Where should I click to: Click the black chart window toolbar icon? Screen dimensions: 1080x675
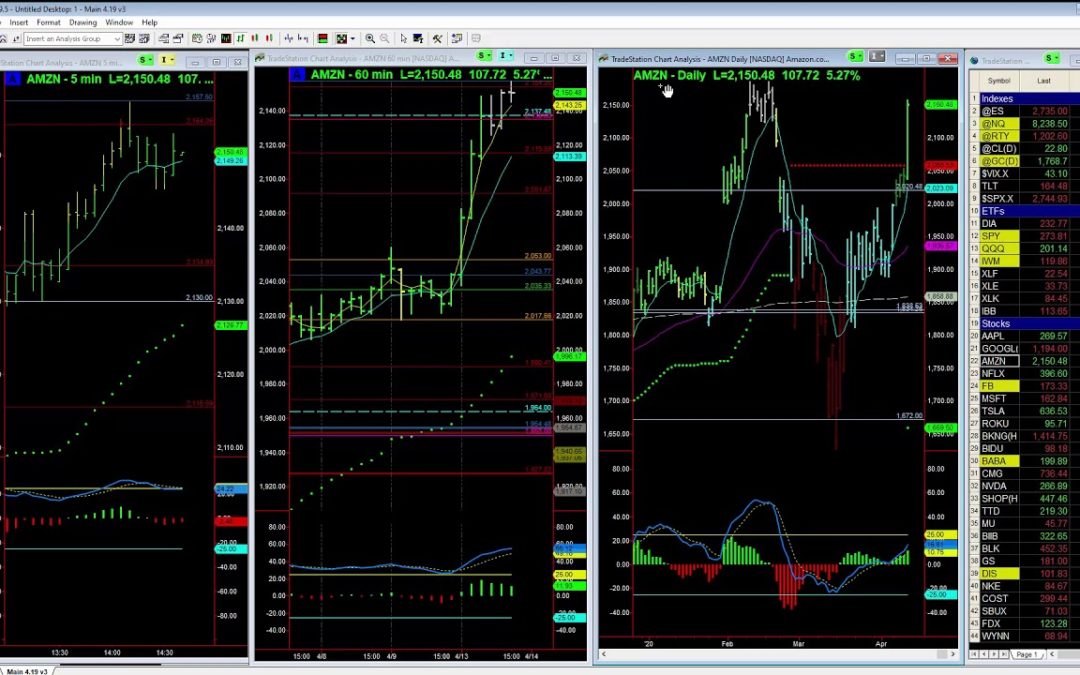click(226, 39)
